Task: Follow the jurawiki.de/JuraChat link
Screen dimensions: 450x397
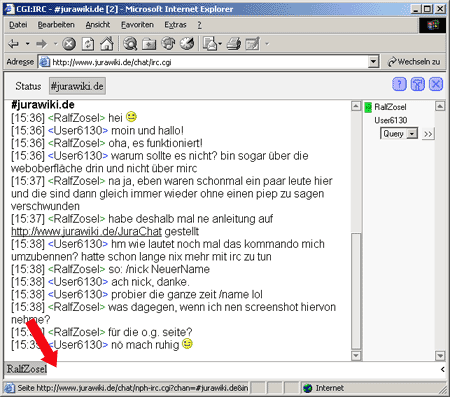Action: coord(86,231)
